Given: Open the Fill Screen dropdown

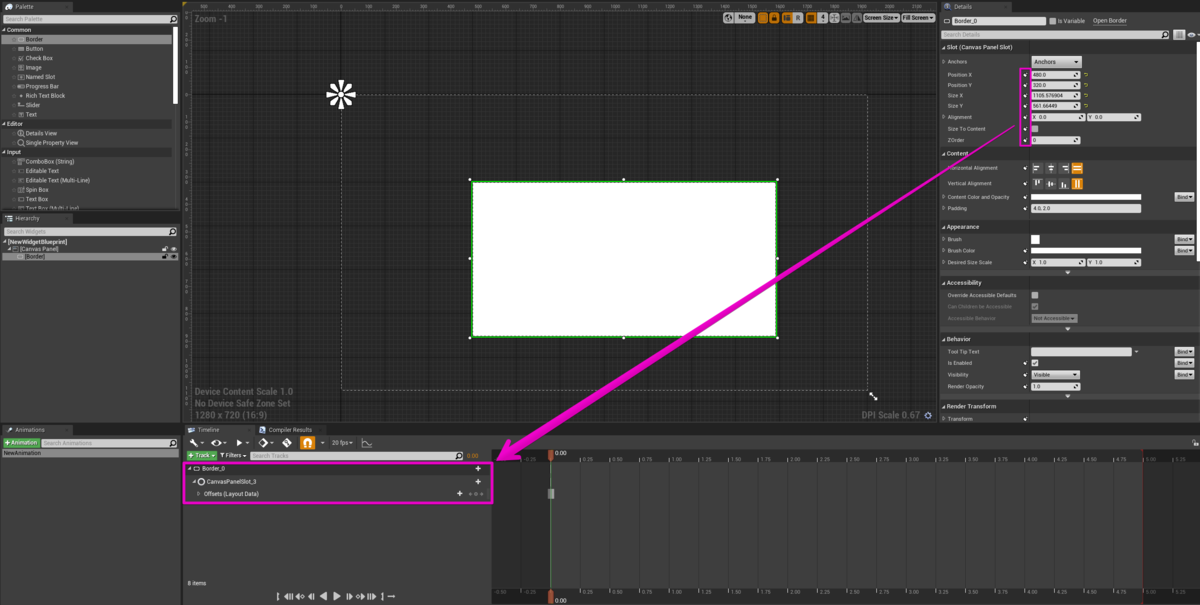Looking at the screenshot, I should pos(918,17).
